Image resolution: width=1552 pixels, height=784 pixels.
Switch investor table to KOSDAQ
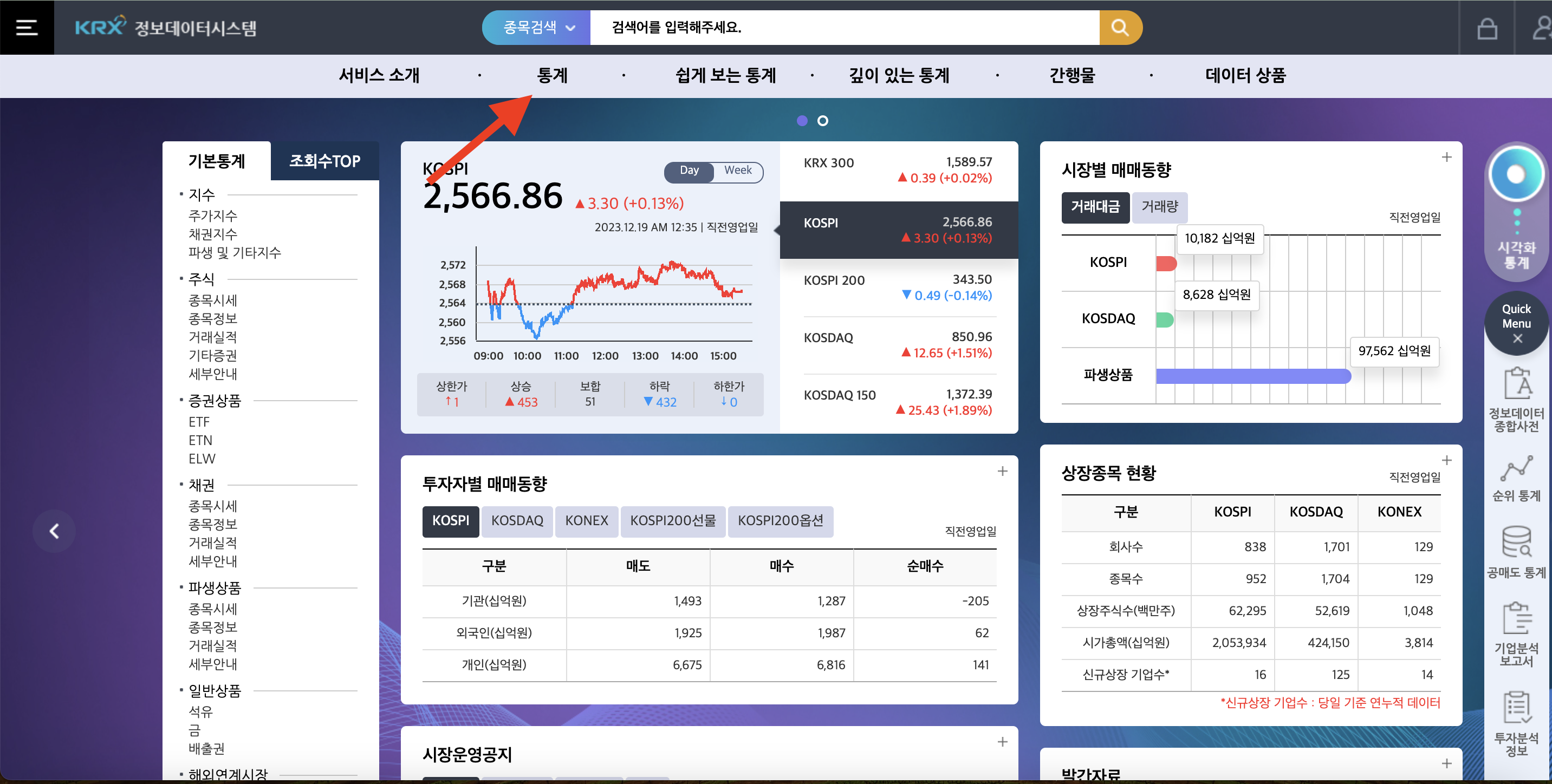point(516,521)
